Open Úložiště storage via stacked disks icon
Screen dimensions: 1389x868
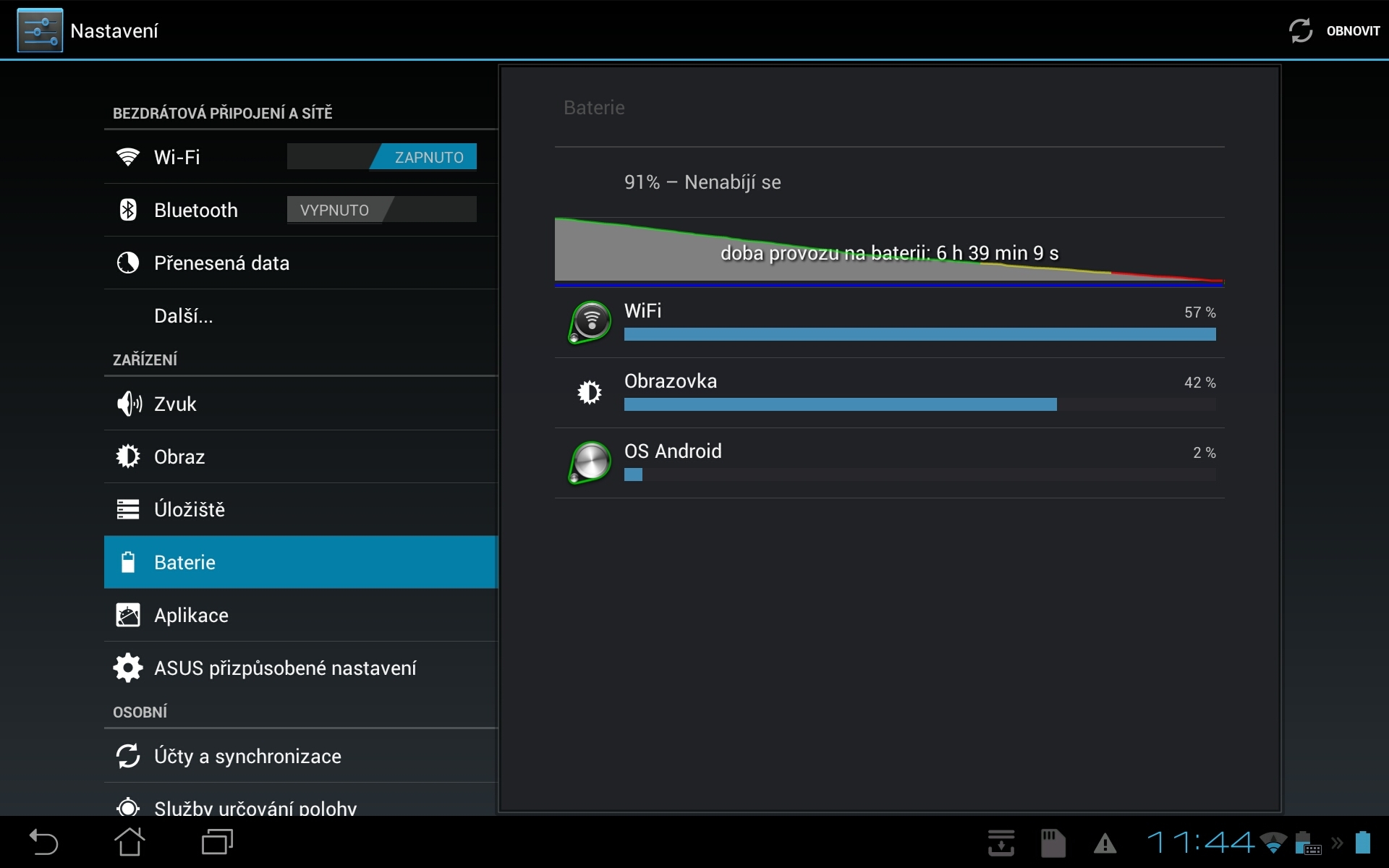coord(127,509)
